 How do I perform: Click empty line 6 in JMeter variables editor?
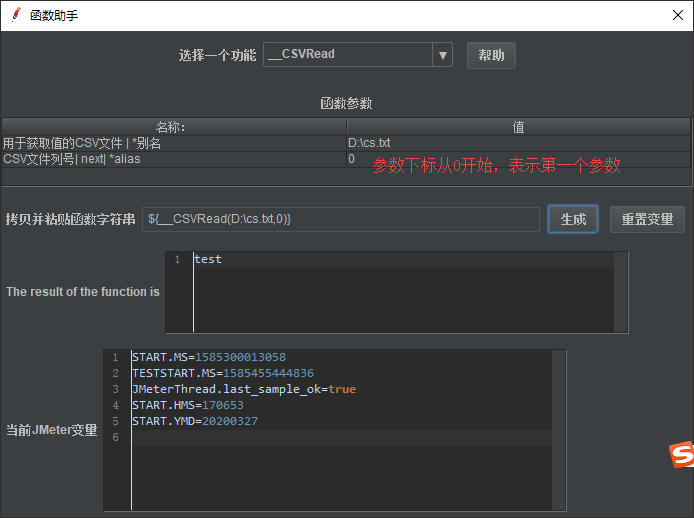(x=342, y=437)
